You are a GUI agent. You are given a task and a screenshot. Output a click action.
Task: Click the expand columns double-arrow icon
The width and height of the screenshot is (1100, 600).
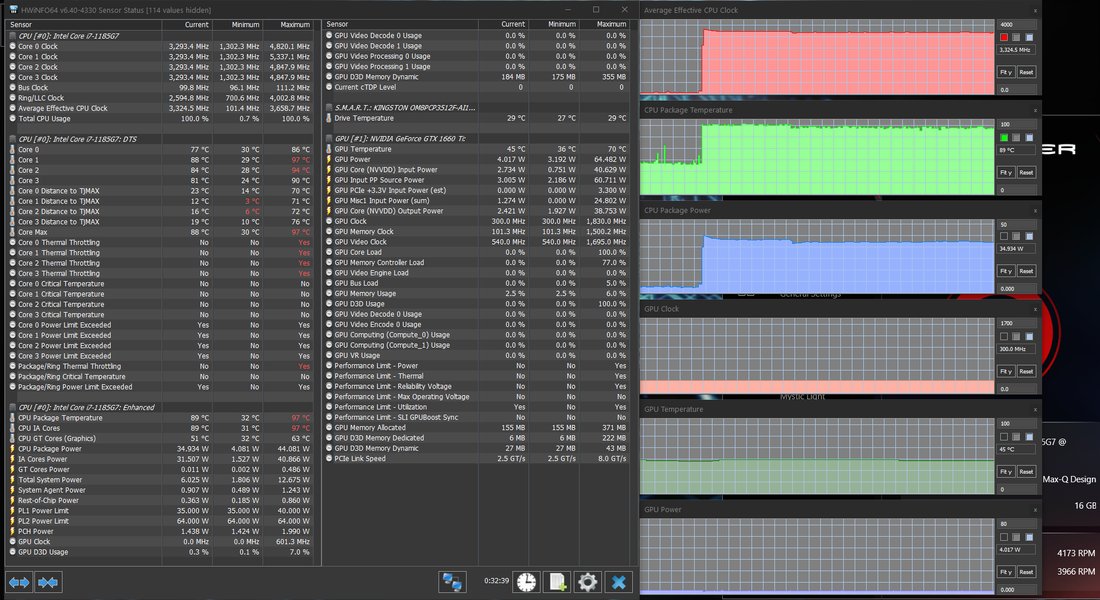19,582
